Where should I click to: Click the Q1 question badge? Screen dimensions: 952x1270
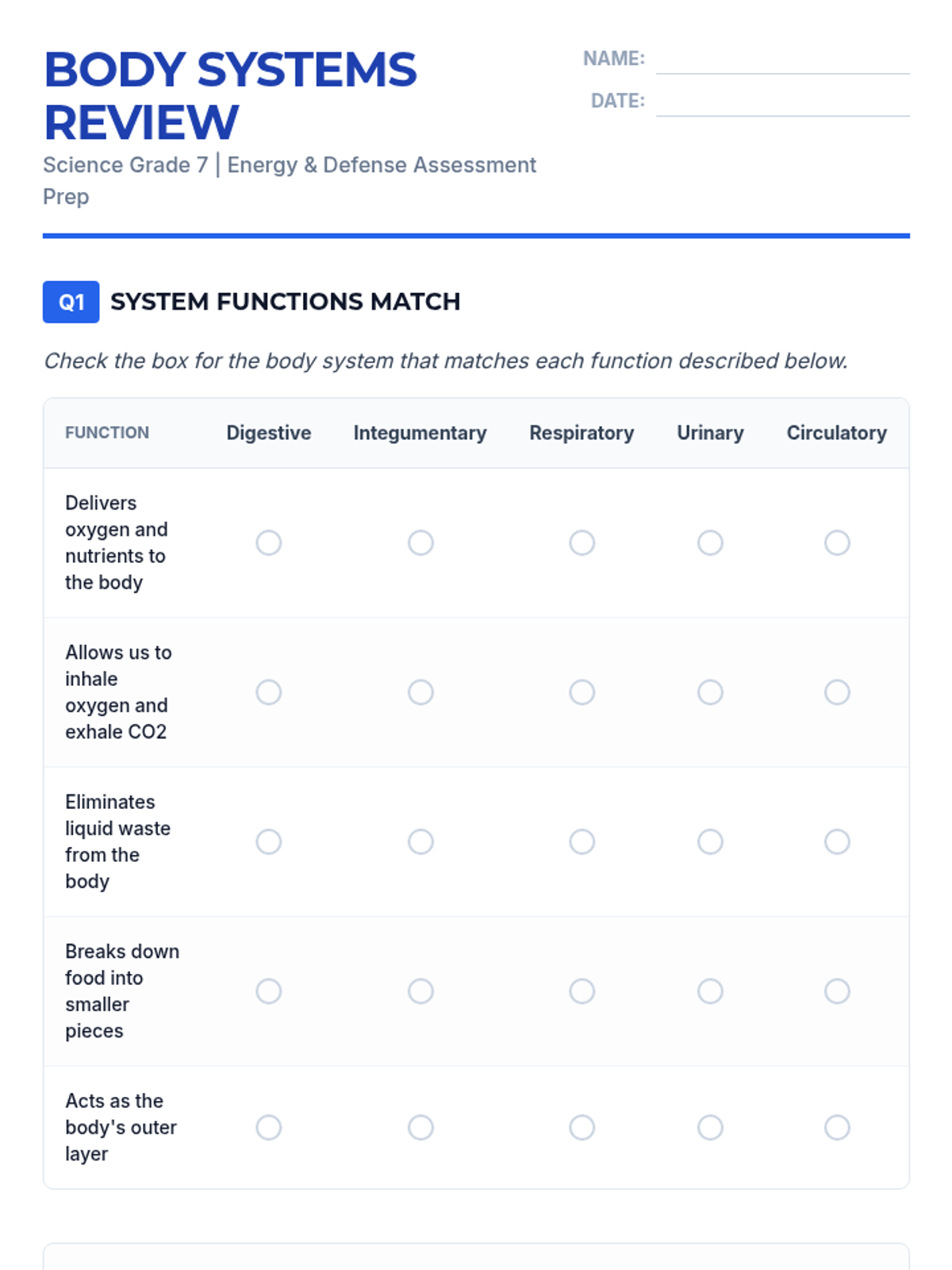point(71,302)
